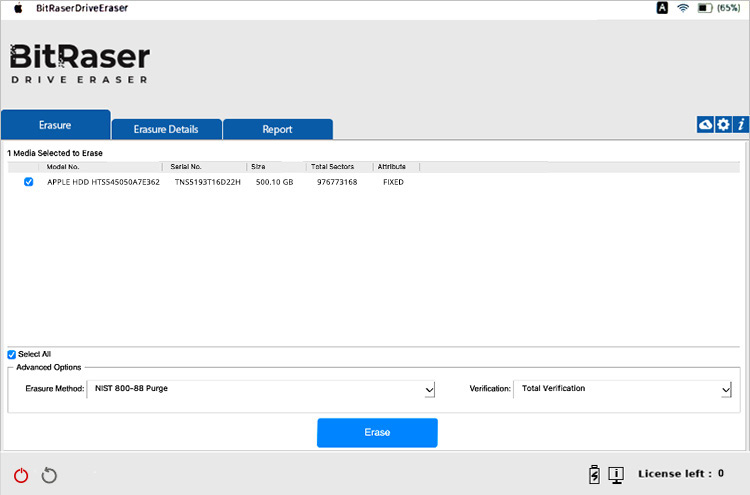Open the Apple menu icon
This screenshot has width=750, height=495.
(x=18, y=8)
